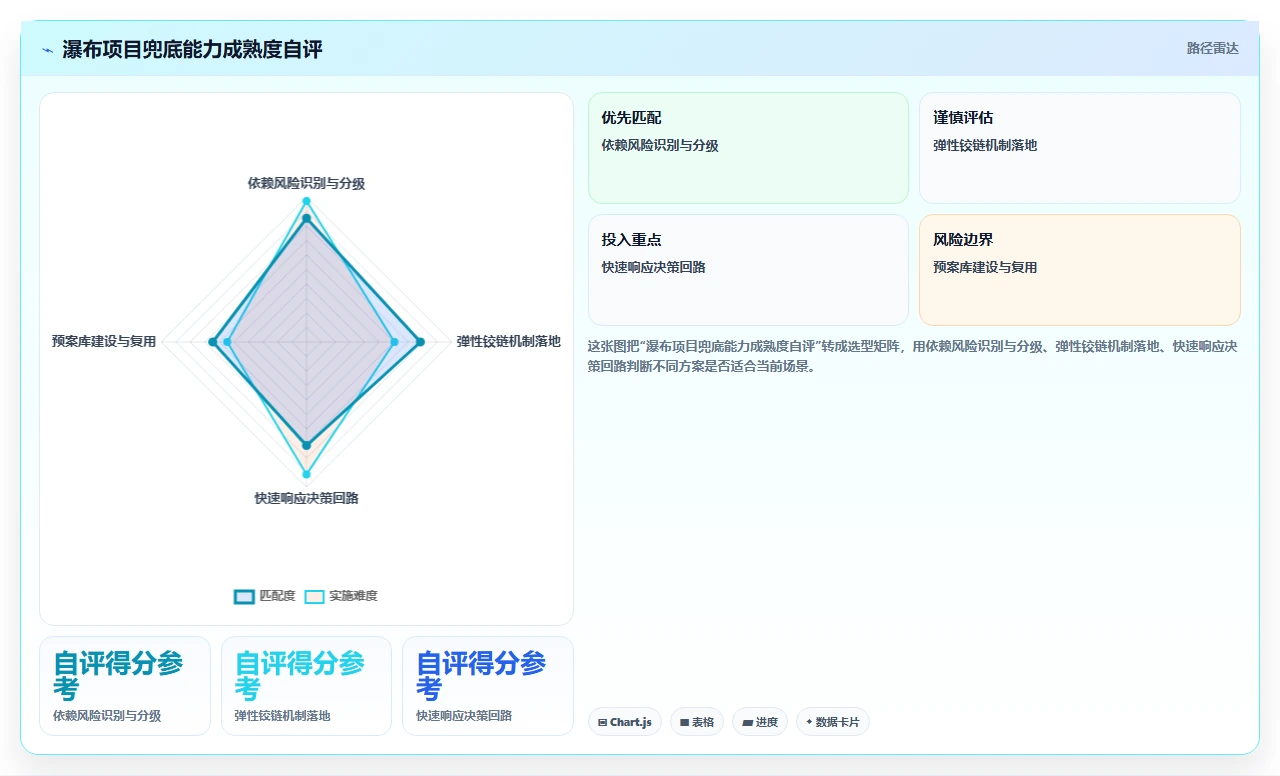Select the Chart.js tag chip
This screenshot has height=776, width=1280.
tap(625, 722)
